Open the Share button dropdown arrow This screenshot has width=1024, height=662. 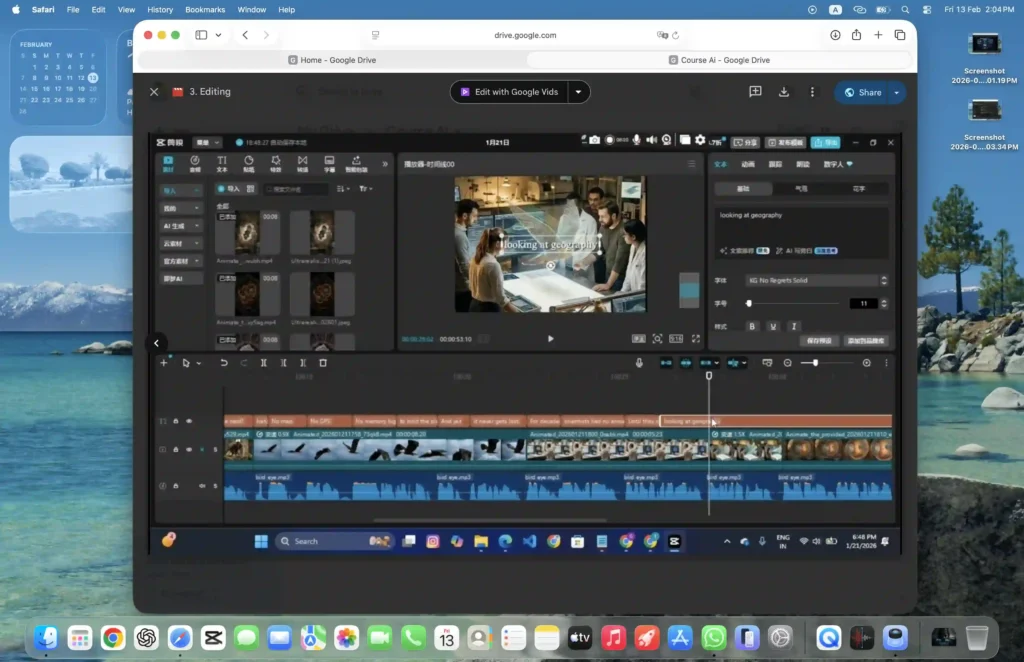pyautogui.click(x=897, y=92)
